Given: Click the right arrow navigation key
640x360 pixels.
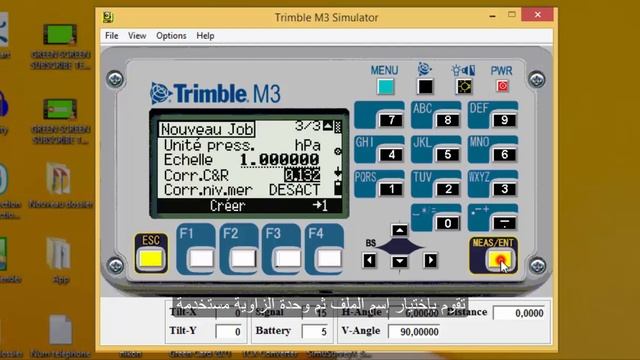Looking at the screenshot, I should point(430,260).
